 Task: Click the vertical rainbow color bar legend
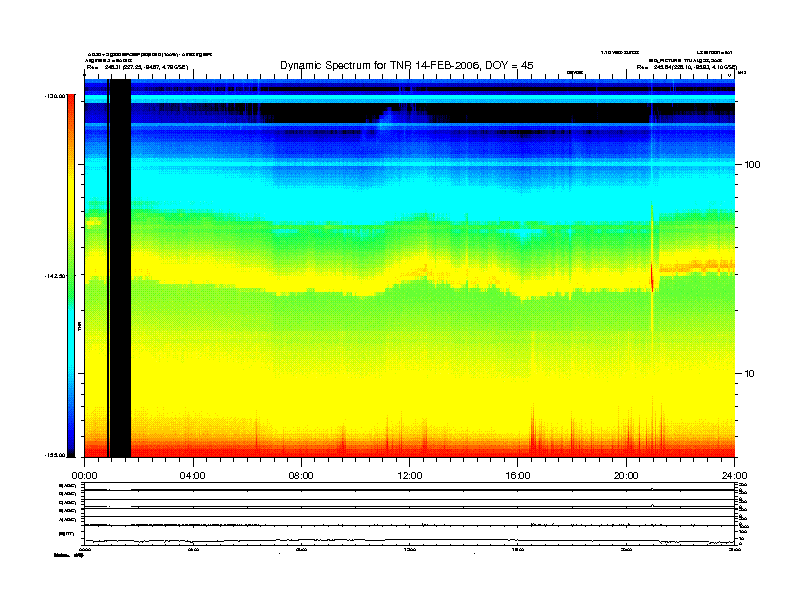coord(71,276)
